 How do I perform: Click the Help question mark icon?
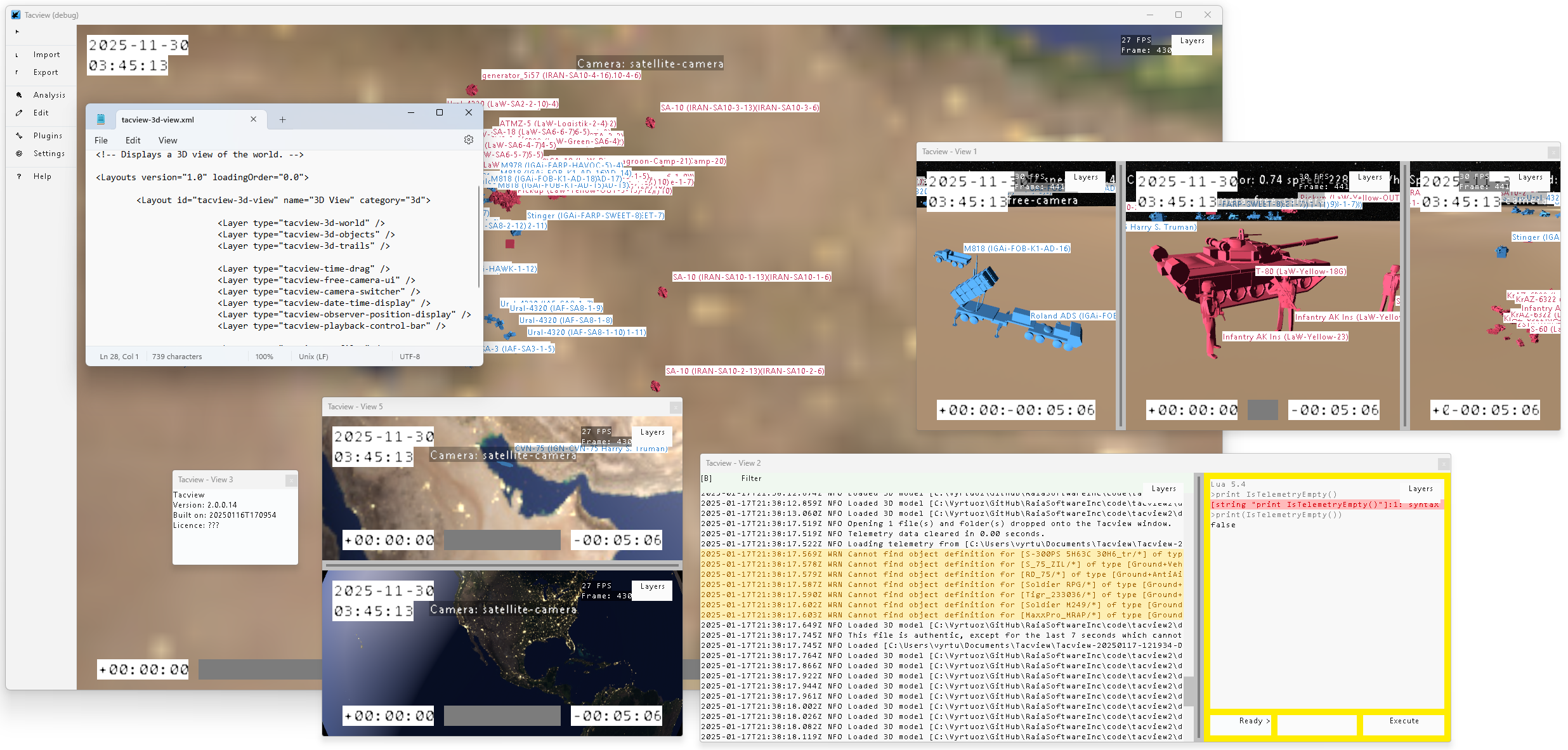click(19, 176)
